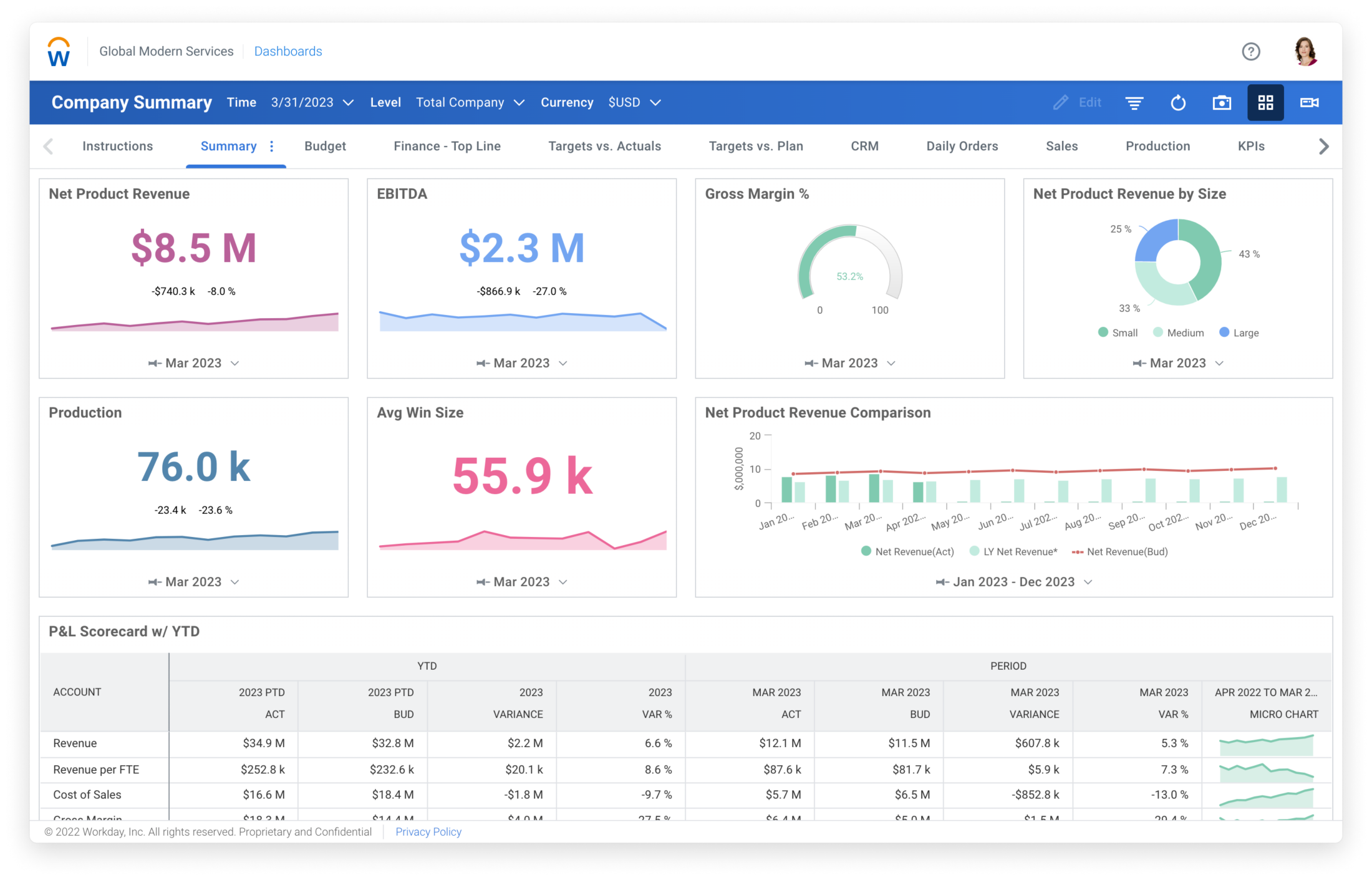
Task: Take a snapshot using the camera icon
Action: coord(1222,102)
